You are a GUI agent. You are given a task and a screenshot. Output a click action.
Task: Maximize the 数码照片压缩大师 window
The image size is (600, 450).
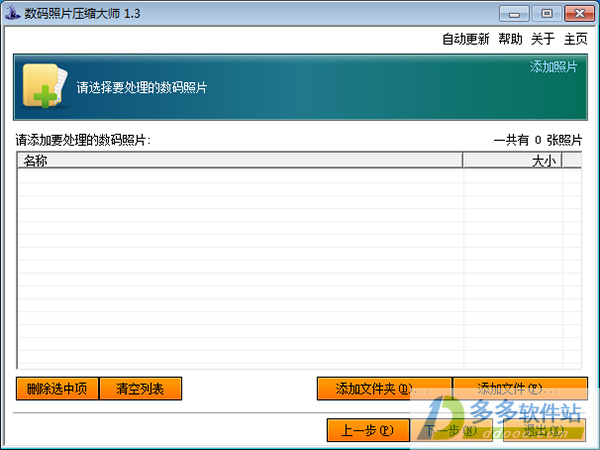point(547,14)
